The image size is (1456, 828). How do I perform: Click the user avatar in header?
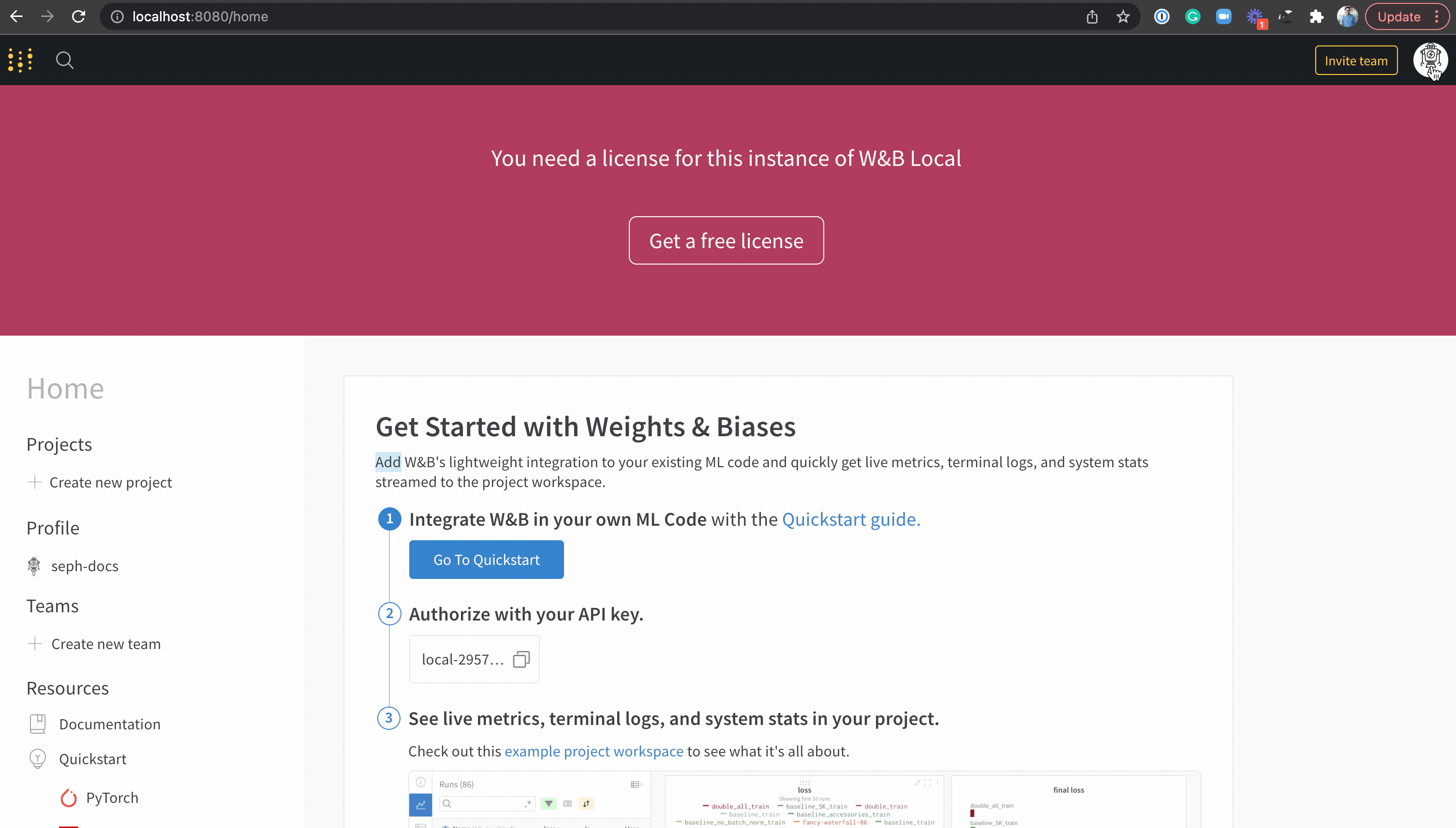click(x=1430, y=60)
